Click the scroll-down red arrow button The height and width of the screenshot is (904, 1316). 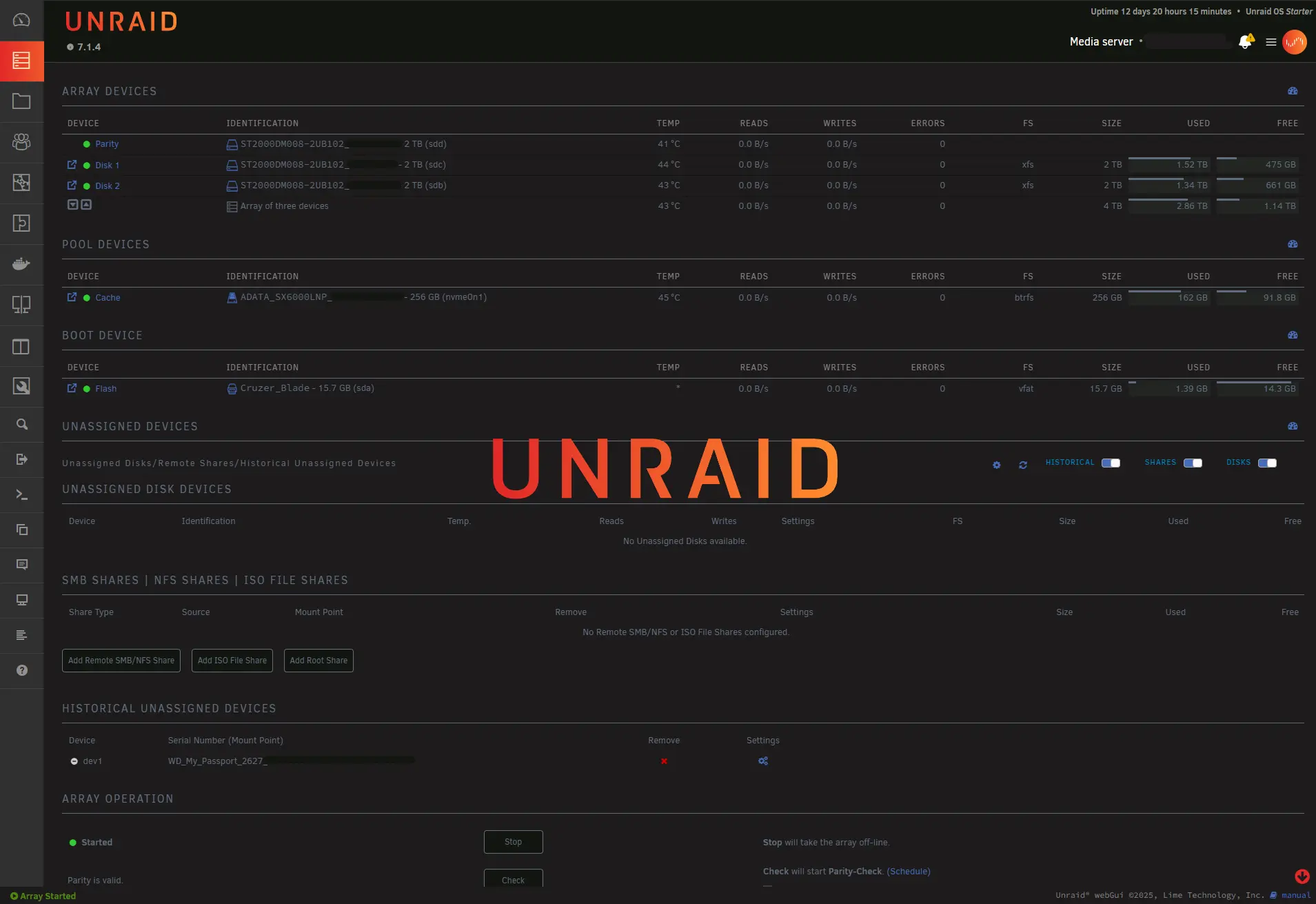(x=1302, y=876)
